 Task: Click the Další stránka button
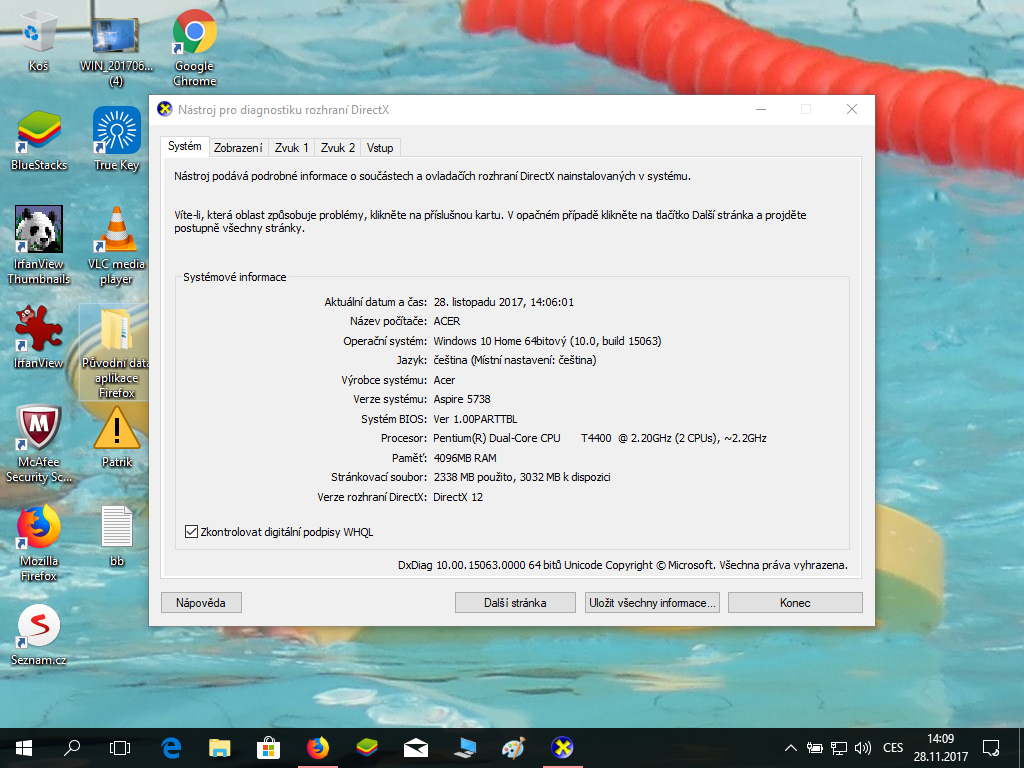(515, 603)
